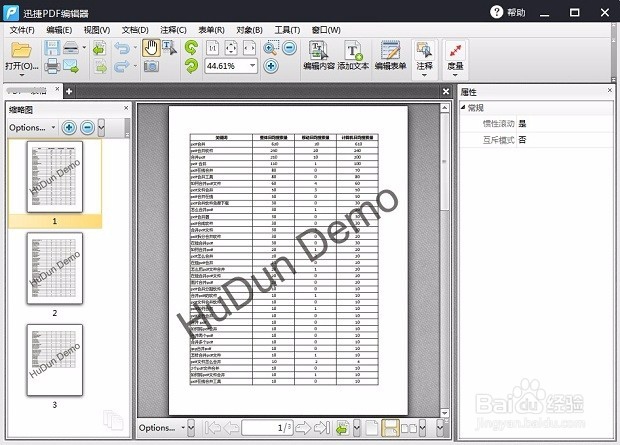Open the Comment tool group (注释)
Viewport: 620px width, 445px height.
pyautogui.click(x=424, y=59)
